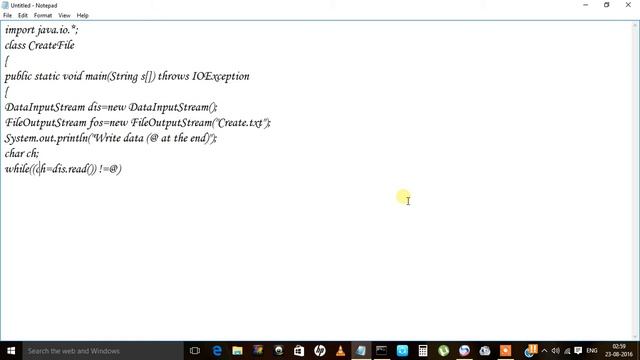Open the Help menu

[82, 16]
